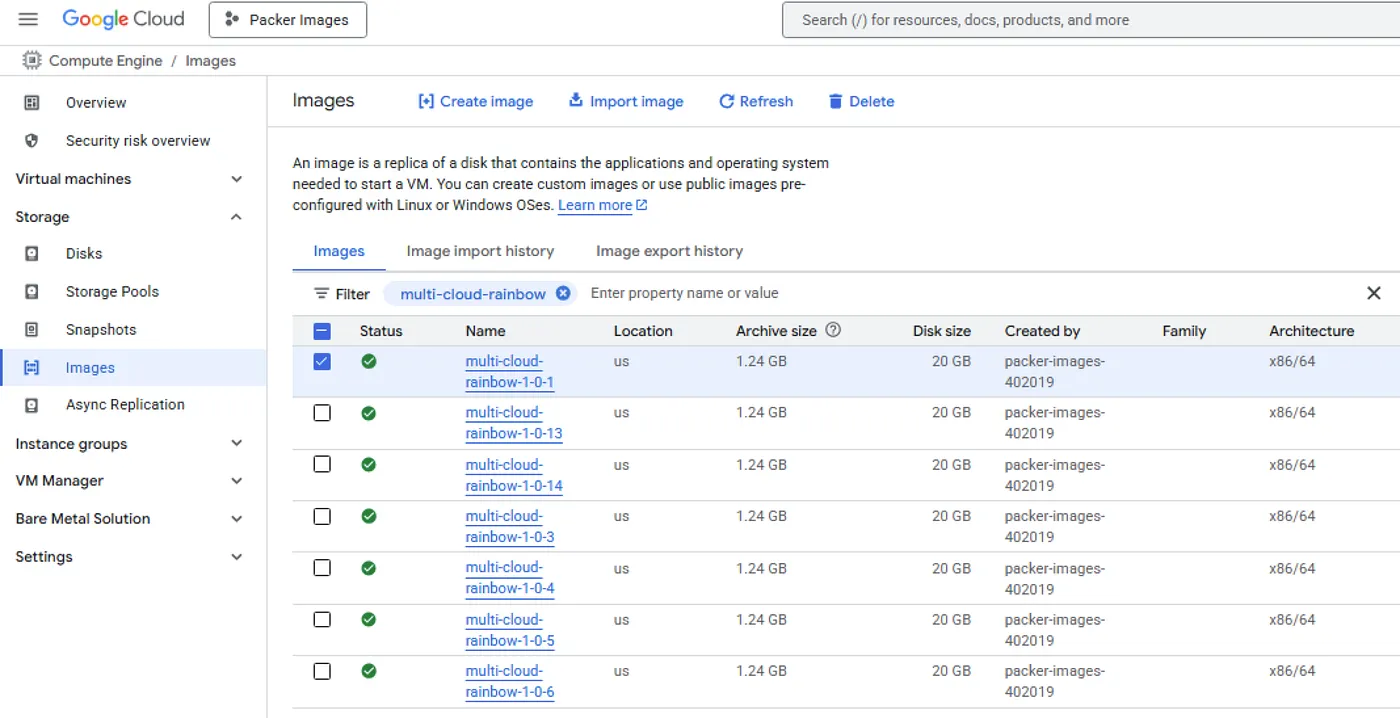The height and width of the screenshot is (718, 1400).
Task: Click the green status icon for rainbow-1-0-14
Action: pos(369,464)
